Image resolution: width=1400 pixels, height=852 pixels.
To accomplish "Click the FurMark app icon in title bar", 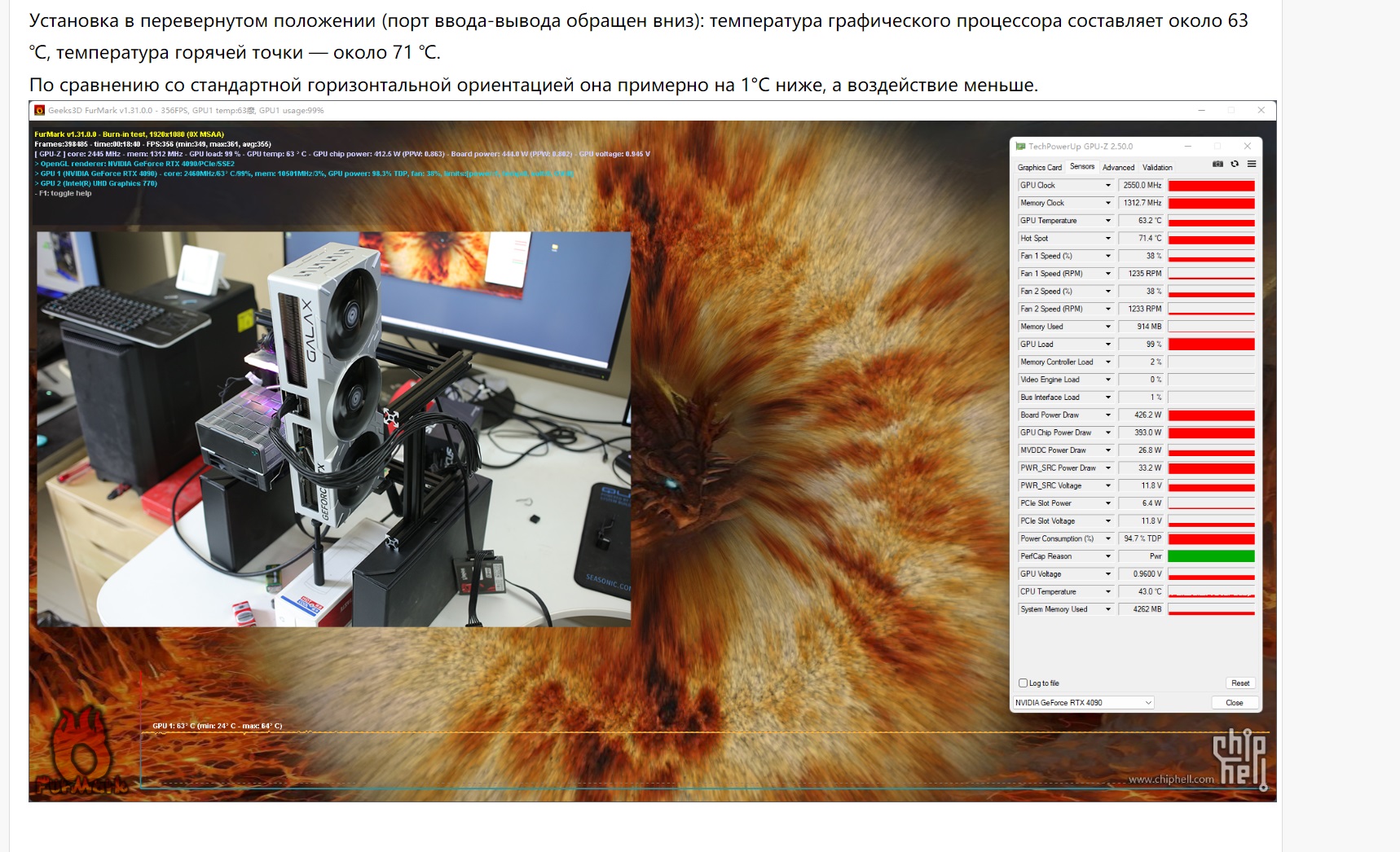I will pyautogui.click(x=39, y=111).
